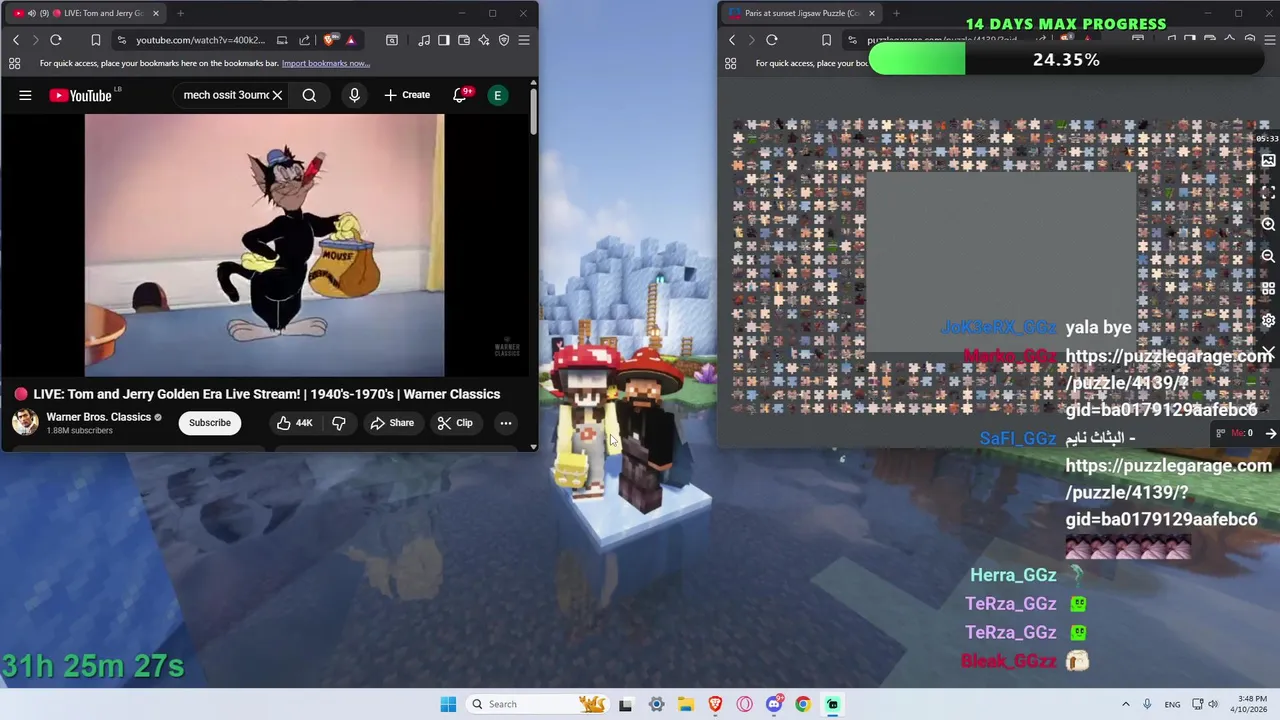Close the Paris at sunset puzzle tab
Viewport: 1280px width, 720px height.
click(x=872, y=13)
